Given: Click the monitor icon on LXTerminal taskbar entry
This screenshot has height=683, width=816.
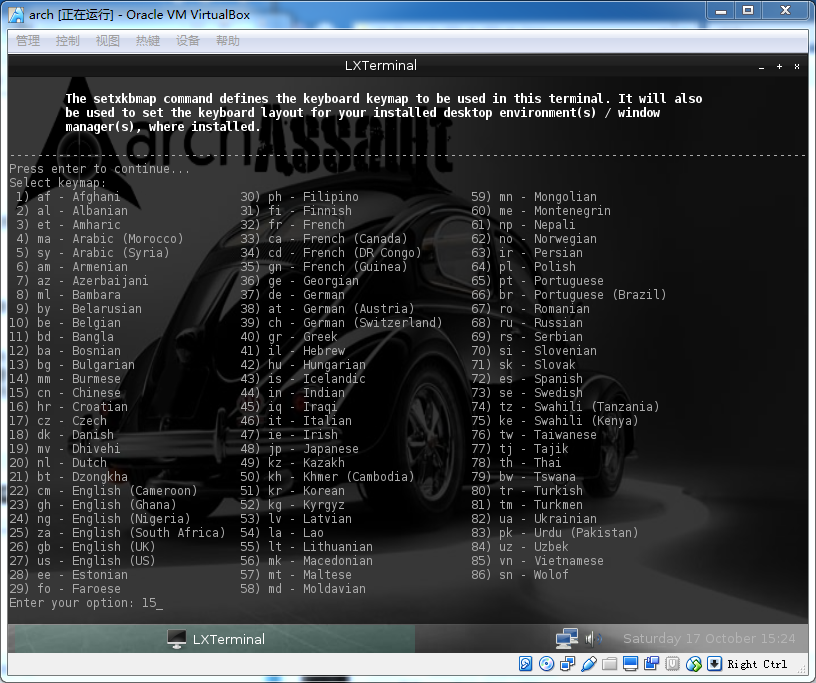Looking at the screenshot, I should (176, 639).
